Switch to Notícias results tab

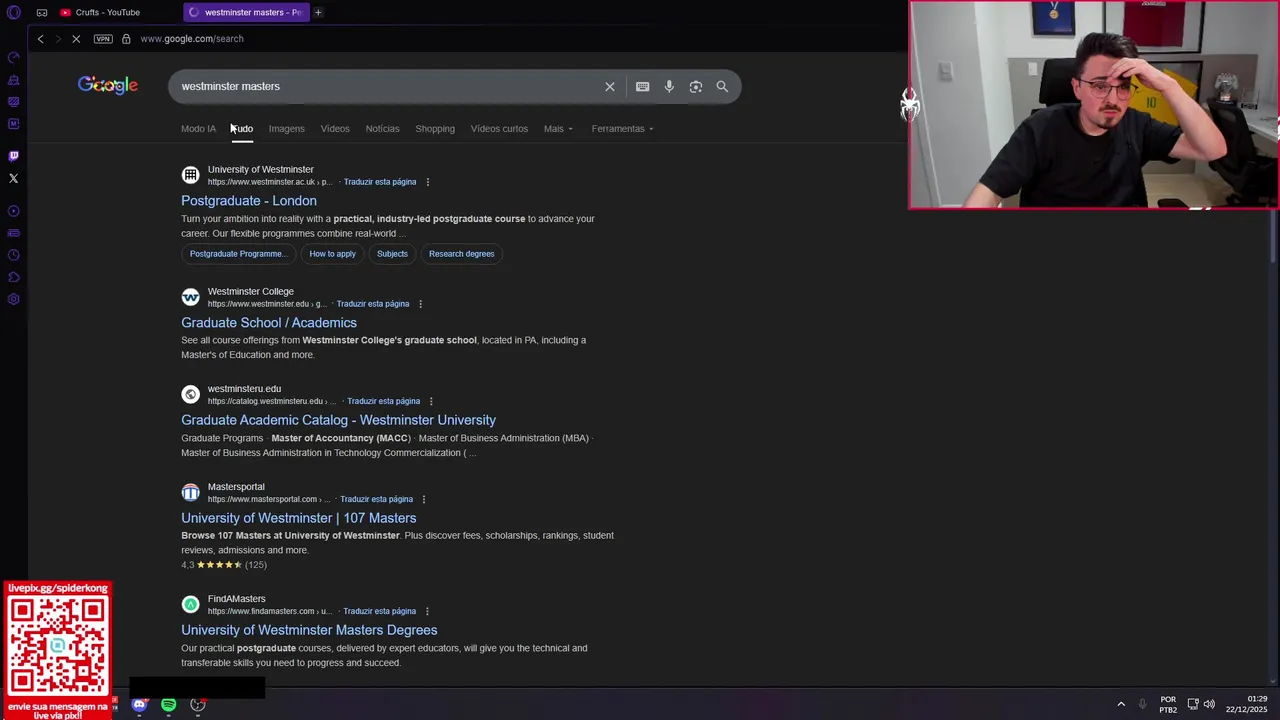point(382,128)
